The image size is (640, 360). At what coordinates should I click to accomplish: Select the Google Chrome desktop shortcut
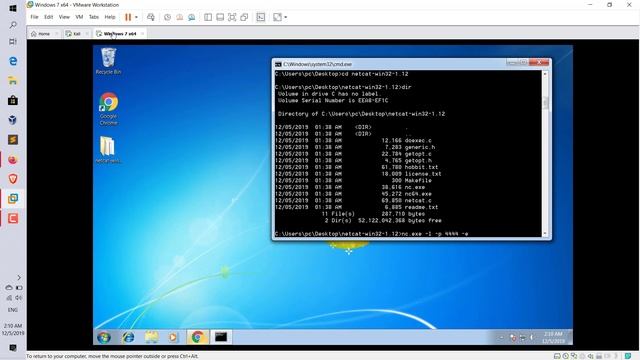[x=108, y=109]
